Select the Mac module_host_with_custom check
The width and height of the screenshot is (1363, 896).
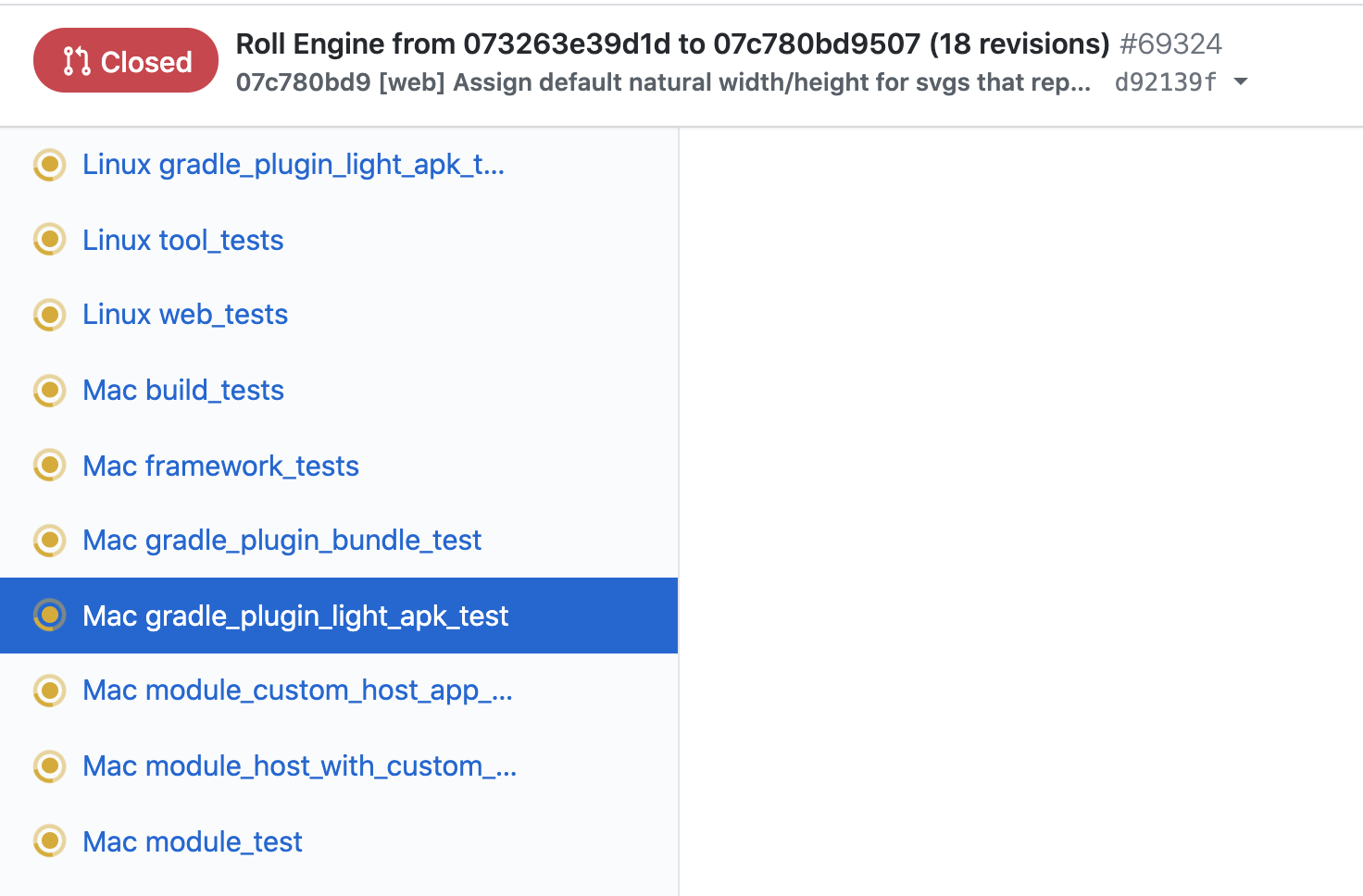pos(300,766)
